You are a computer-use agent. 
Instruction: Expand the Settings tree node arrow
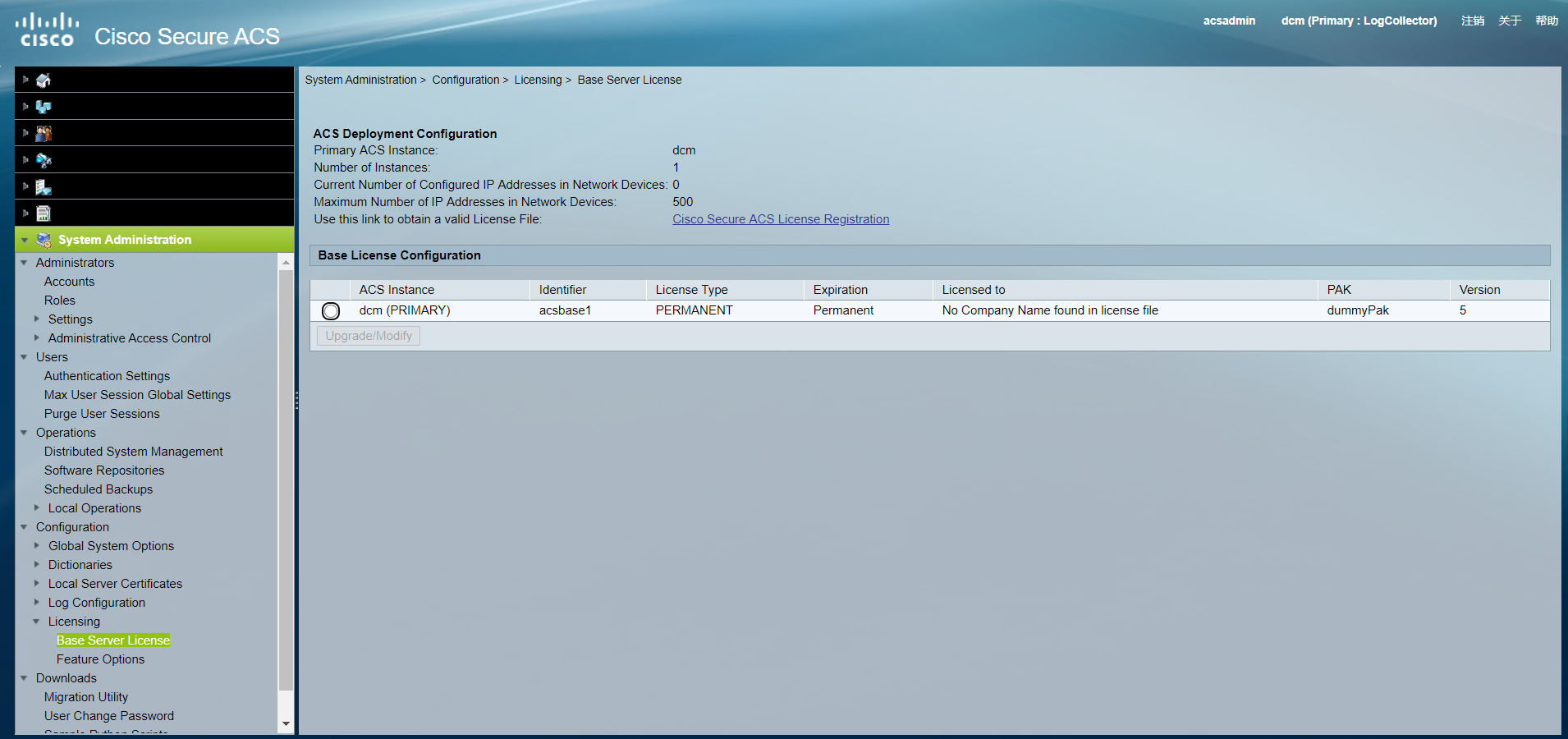click(x=37, y=319)
